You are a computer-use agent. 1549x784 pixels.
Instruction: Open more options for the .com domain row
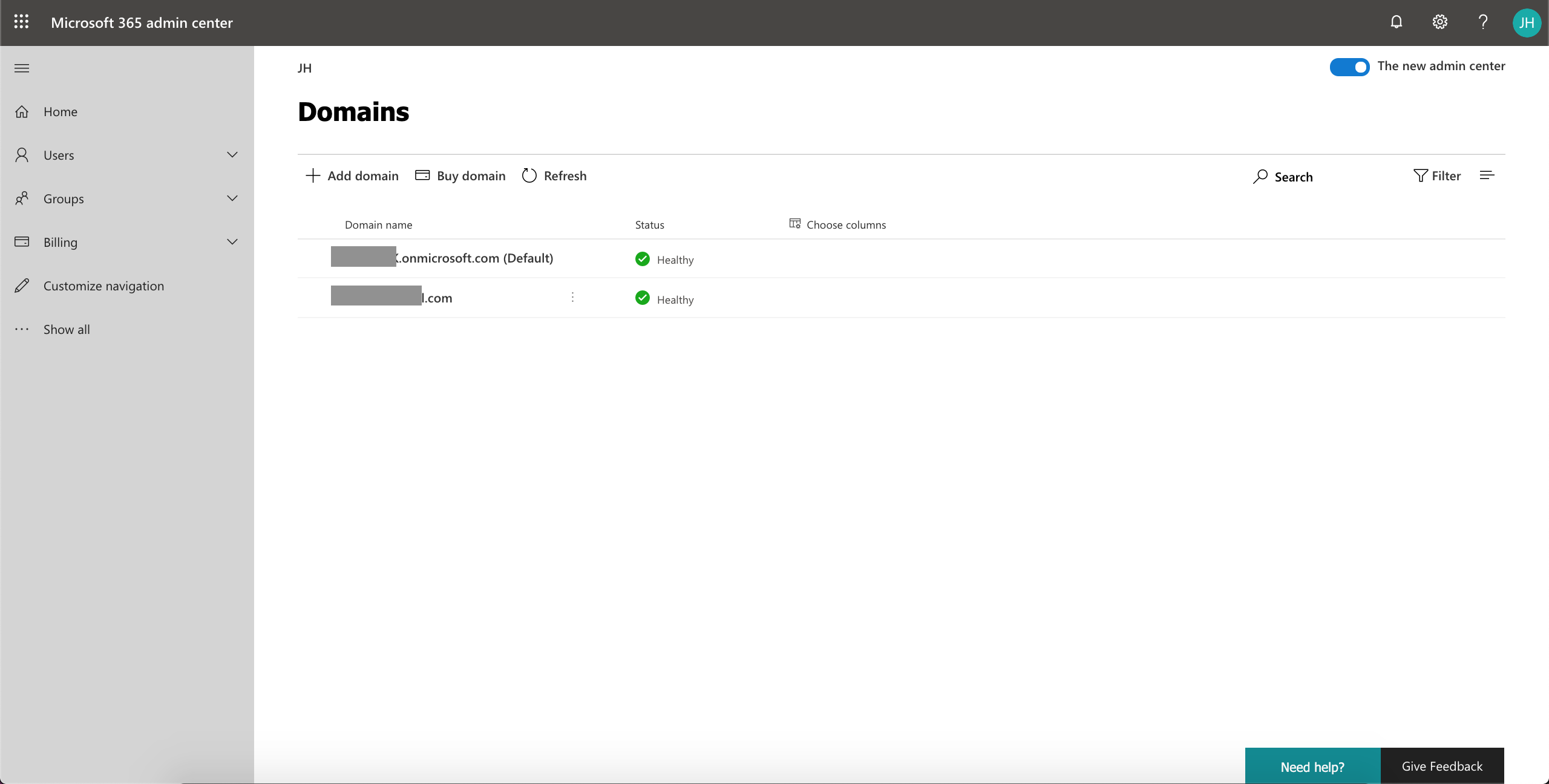(x=572, y=297)
